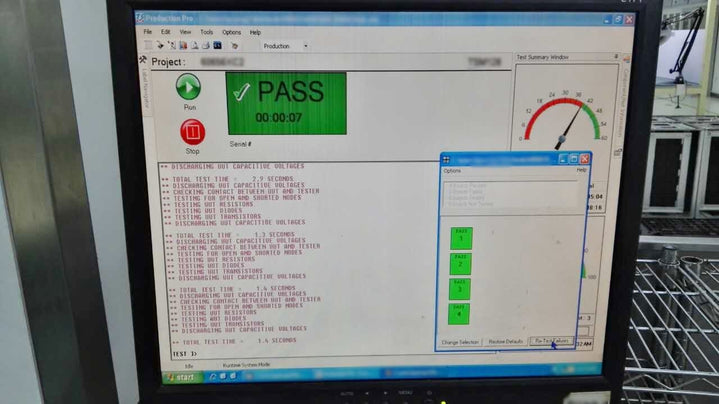Close the Production Pro main window
This screenshot has height=404, width=719.
point(630,19)
